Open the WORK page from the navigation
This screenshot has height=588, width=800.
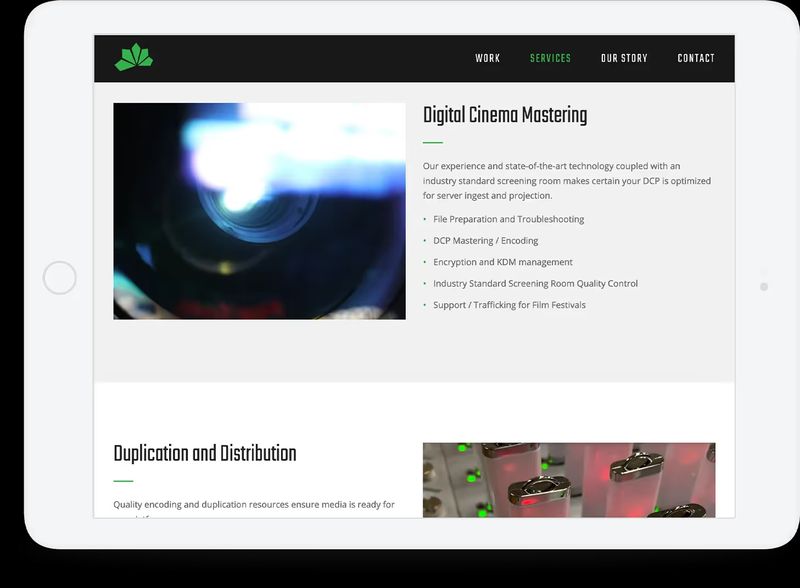487,58
